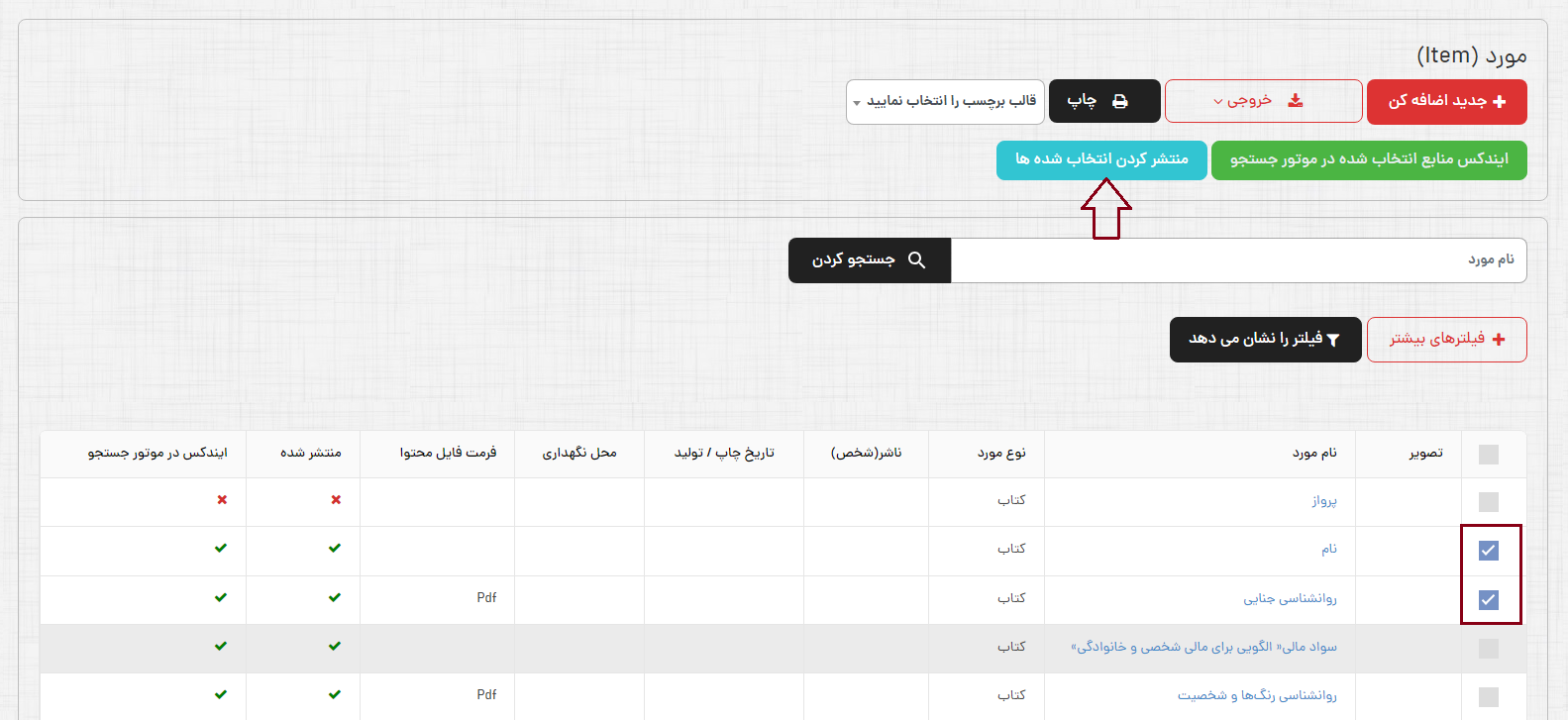Uncheck the checkbox for the 'نام' row
Image resolution: width=1568 pixels, height=720 pixels.
[1488, 551]
